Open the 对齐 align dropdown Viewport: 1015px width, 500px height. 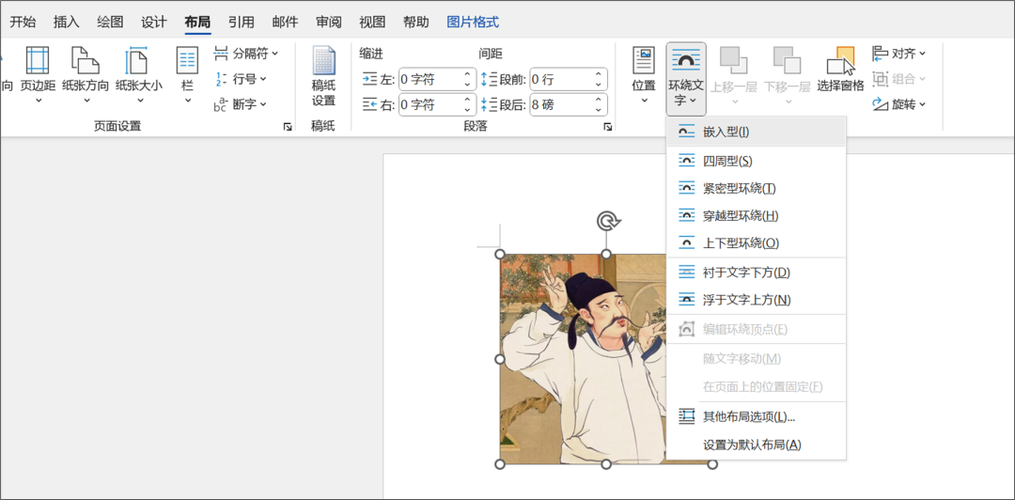tap(899, 53)
